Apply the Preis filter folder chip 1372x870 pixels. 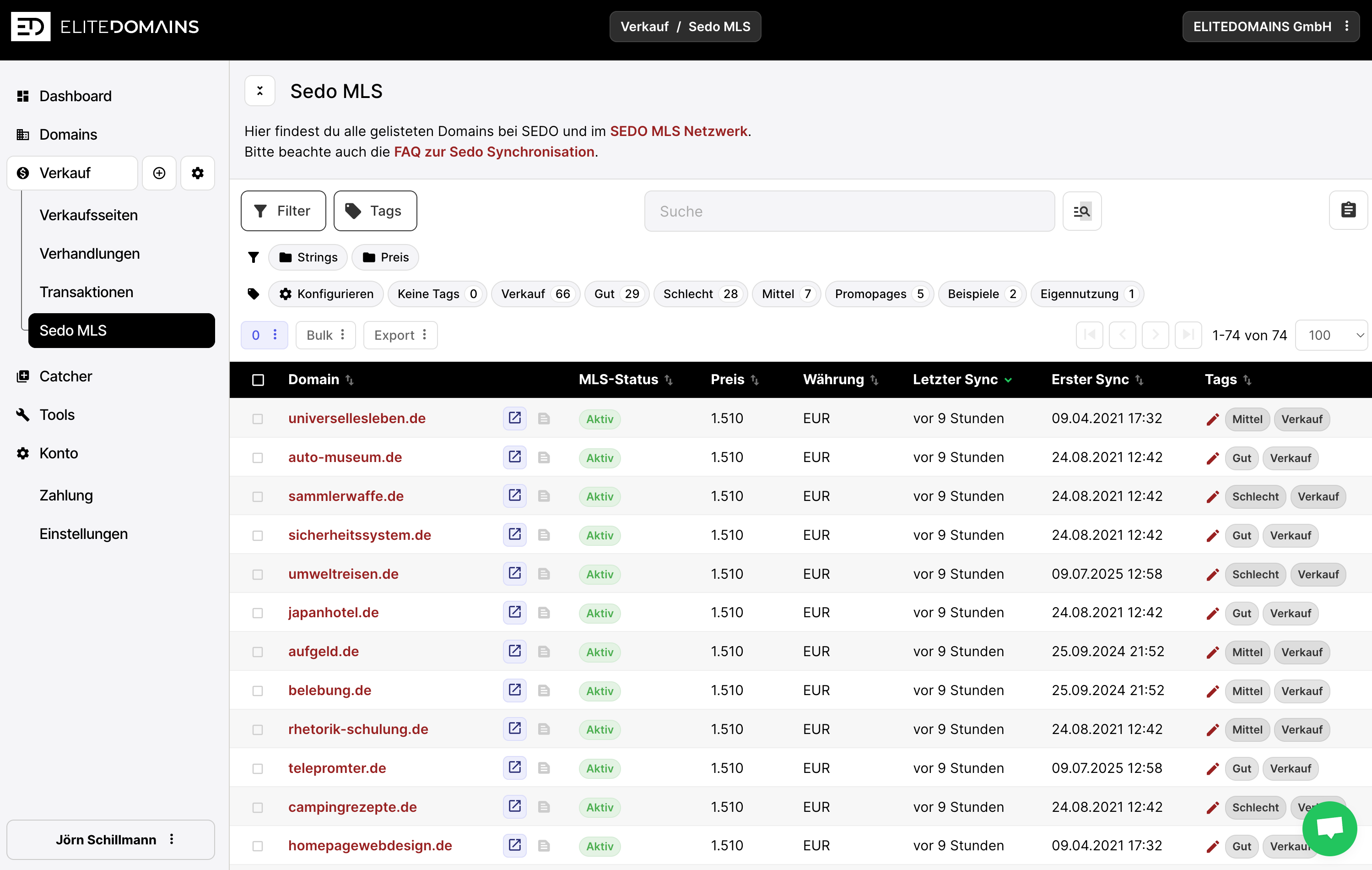[385, 257]
